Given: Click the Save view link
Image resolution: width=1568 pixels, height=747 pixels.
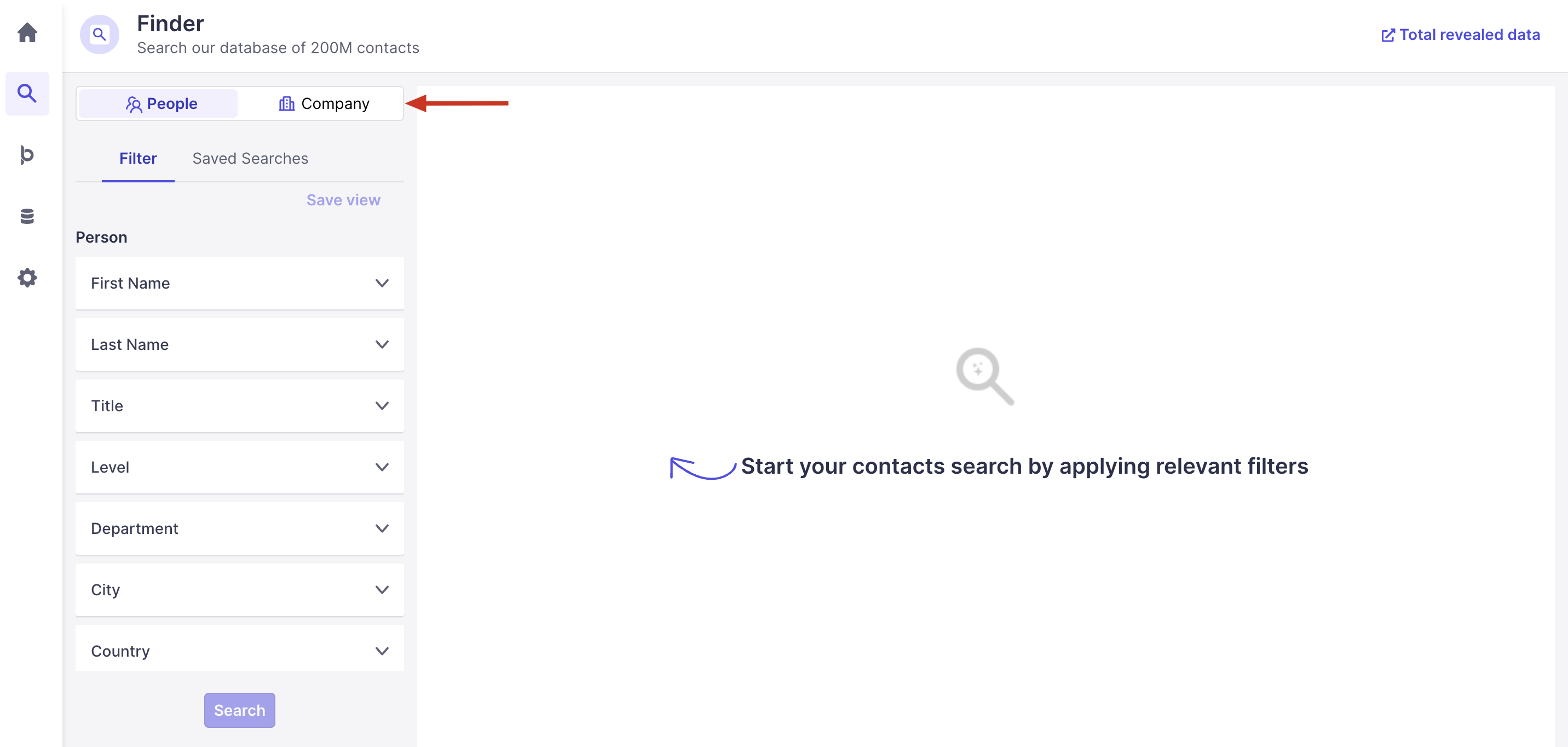Looking at the screenshot, I should [x=343, y=200].
